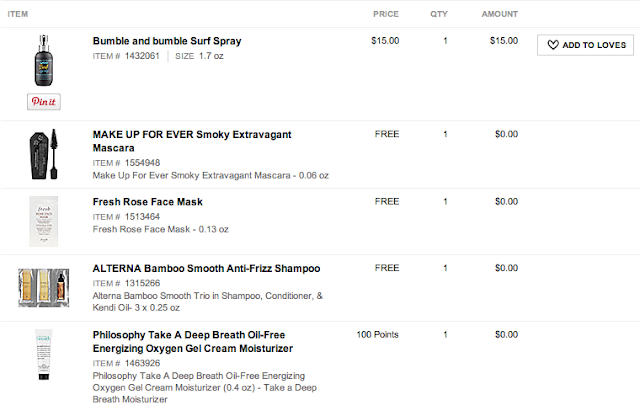Screen dimensions: 640x416
Task: Click the PRICE column header
Action: 386,14
